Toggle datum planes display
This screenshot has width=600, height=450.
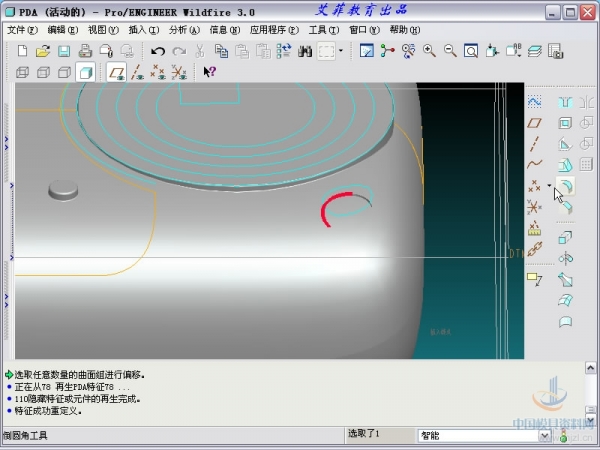tap(116, 72)
